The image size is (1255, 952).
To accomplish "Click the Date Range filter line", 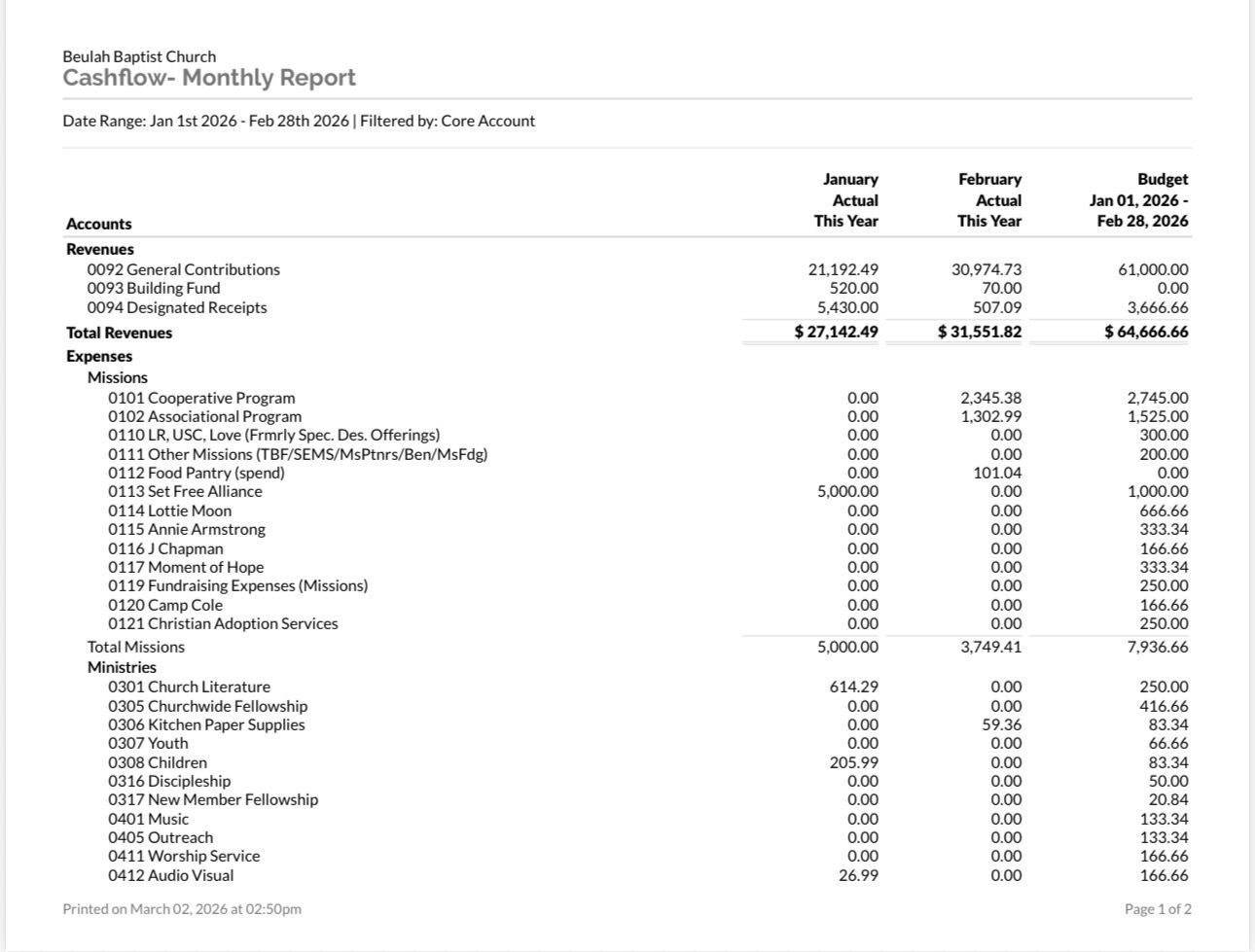I will click(299, 121).
